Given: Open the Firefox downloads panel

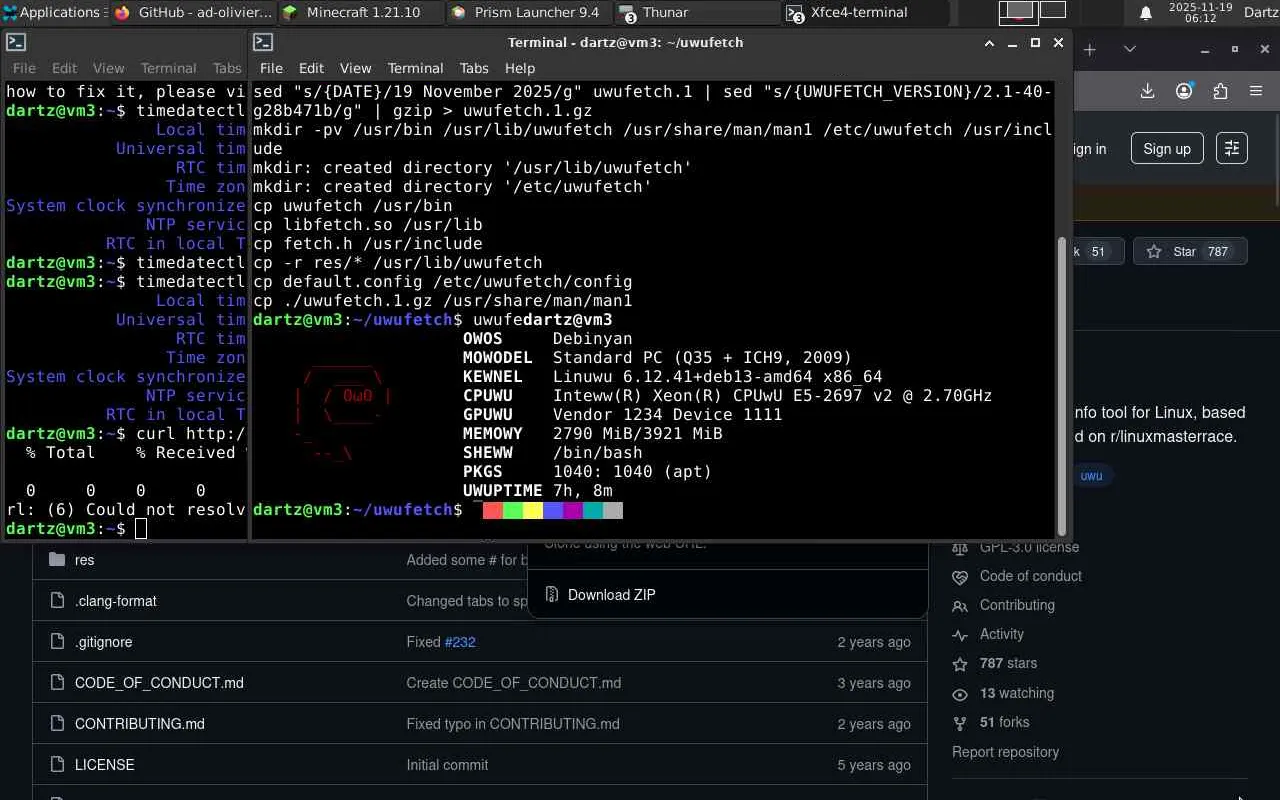Looking at the screenshot, I should pyautogui.click(x=1148, y=91).
